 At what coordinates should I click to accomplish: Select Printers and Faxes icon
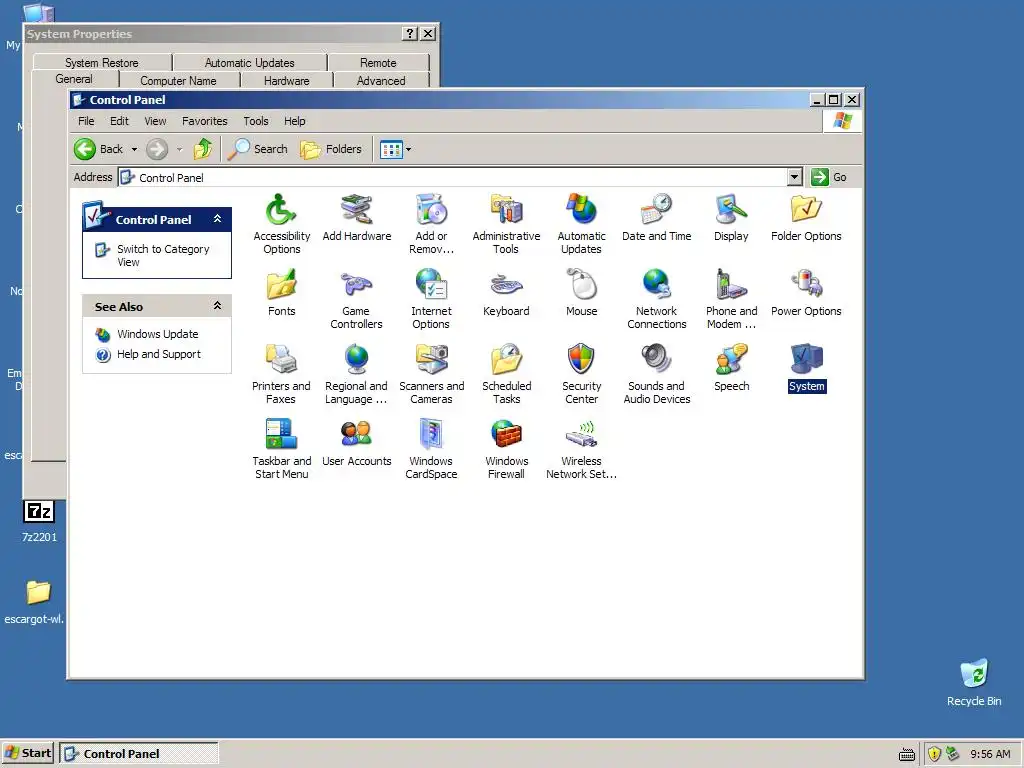click(281, 374)
